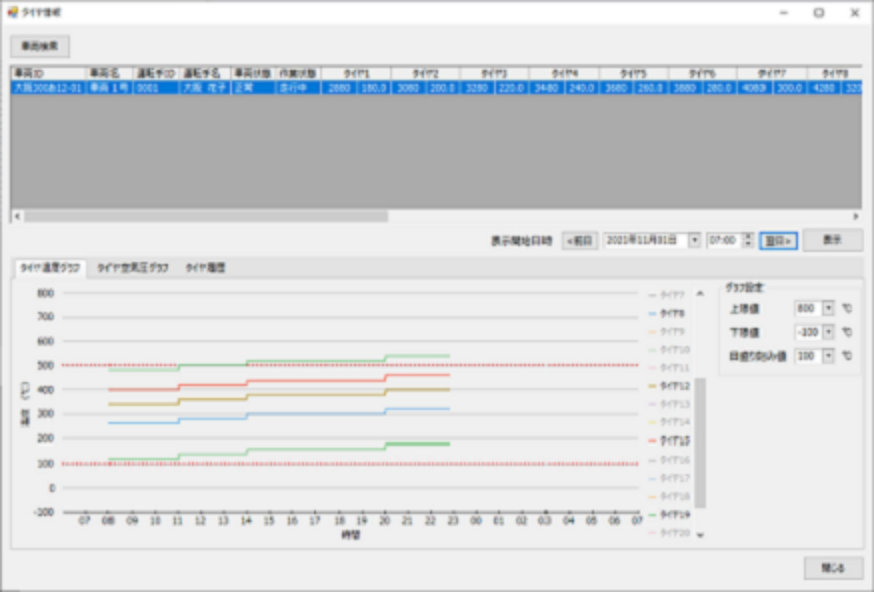The height and width of the screenshot is (592, 874).
Task: Toggle タイヤ9 series in chart legend
Action: coord(667,332)
